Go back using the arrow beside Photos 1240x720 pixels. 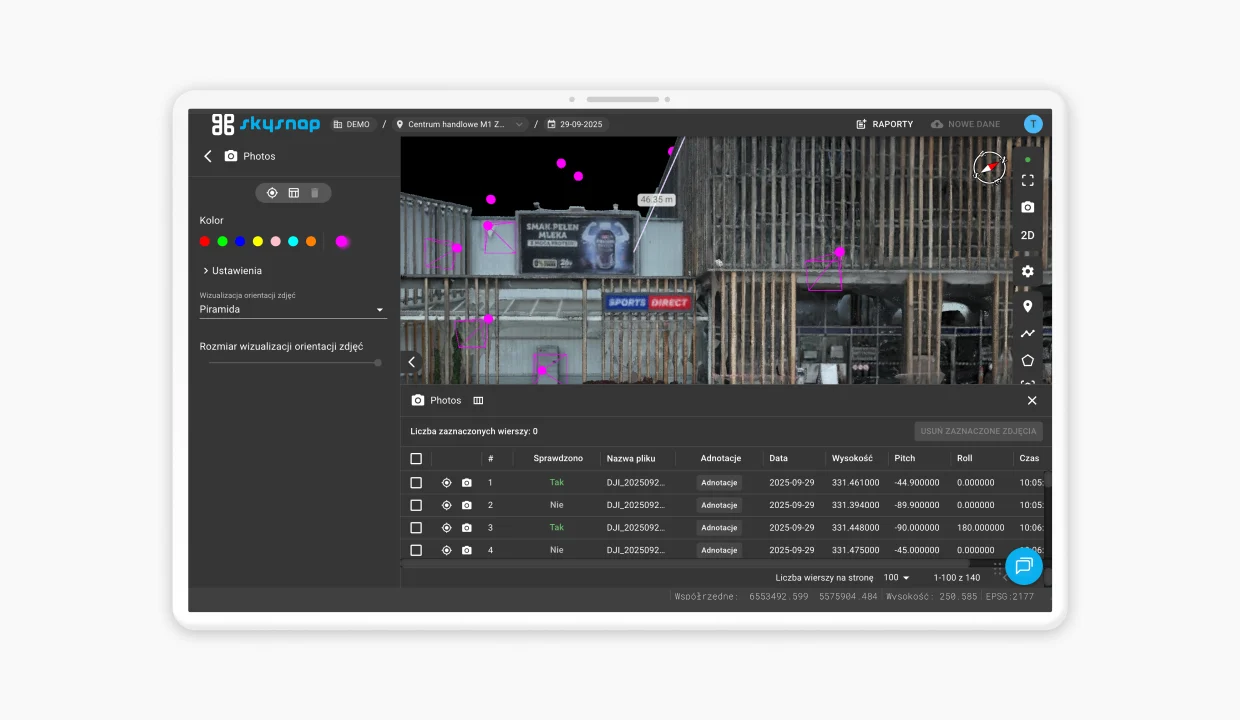pyautogui.click(x=208, y=156)
